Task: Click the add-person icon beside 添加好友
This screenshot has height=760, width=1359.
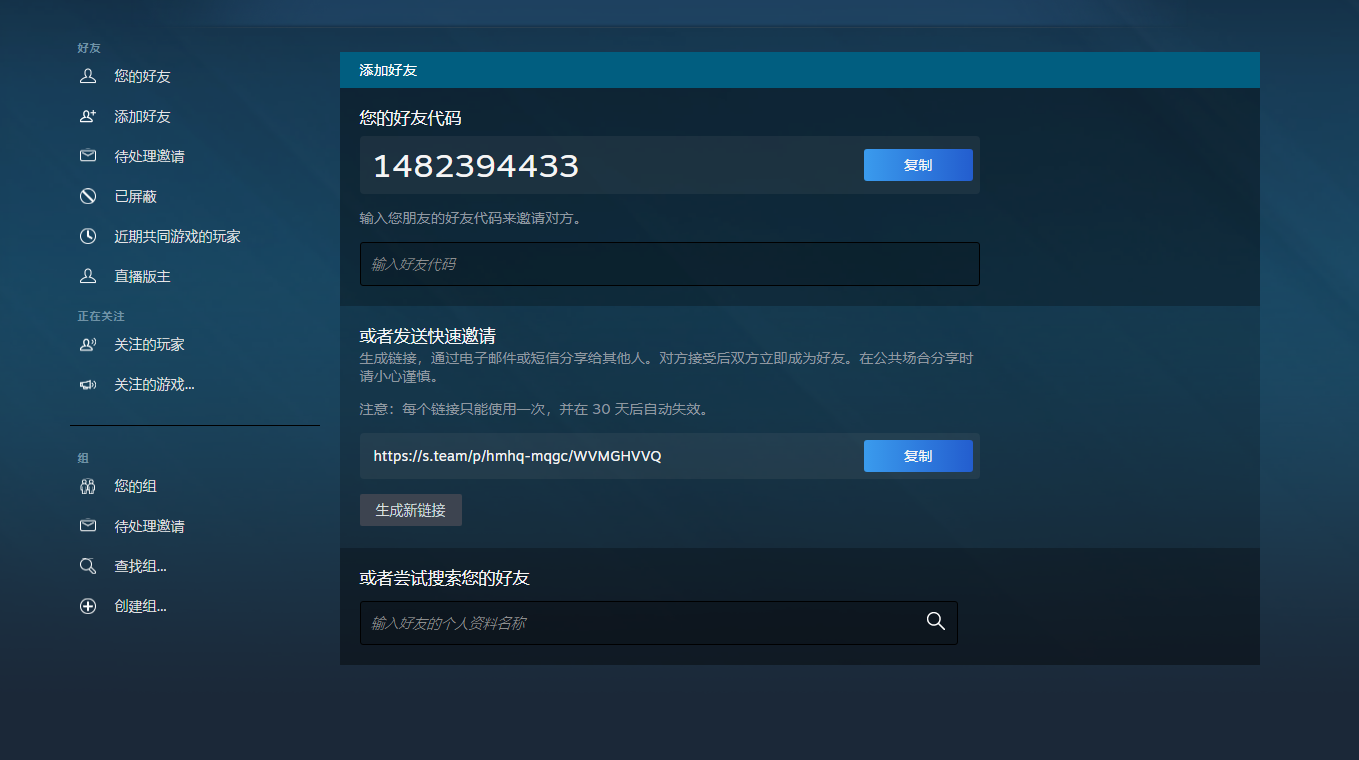Action: coord(88,116)
